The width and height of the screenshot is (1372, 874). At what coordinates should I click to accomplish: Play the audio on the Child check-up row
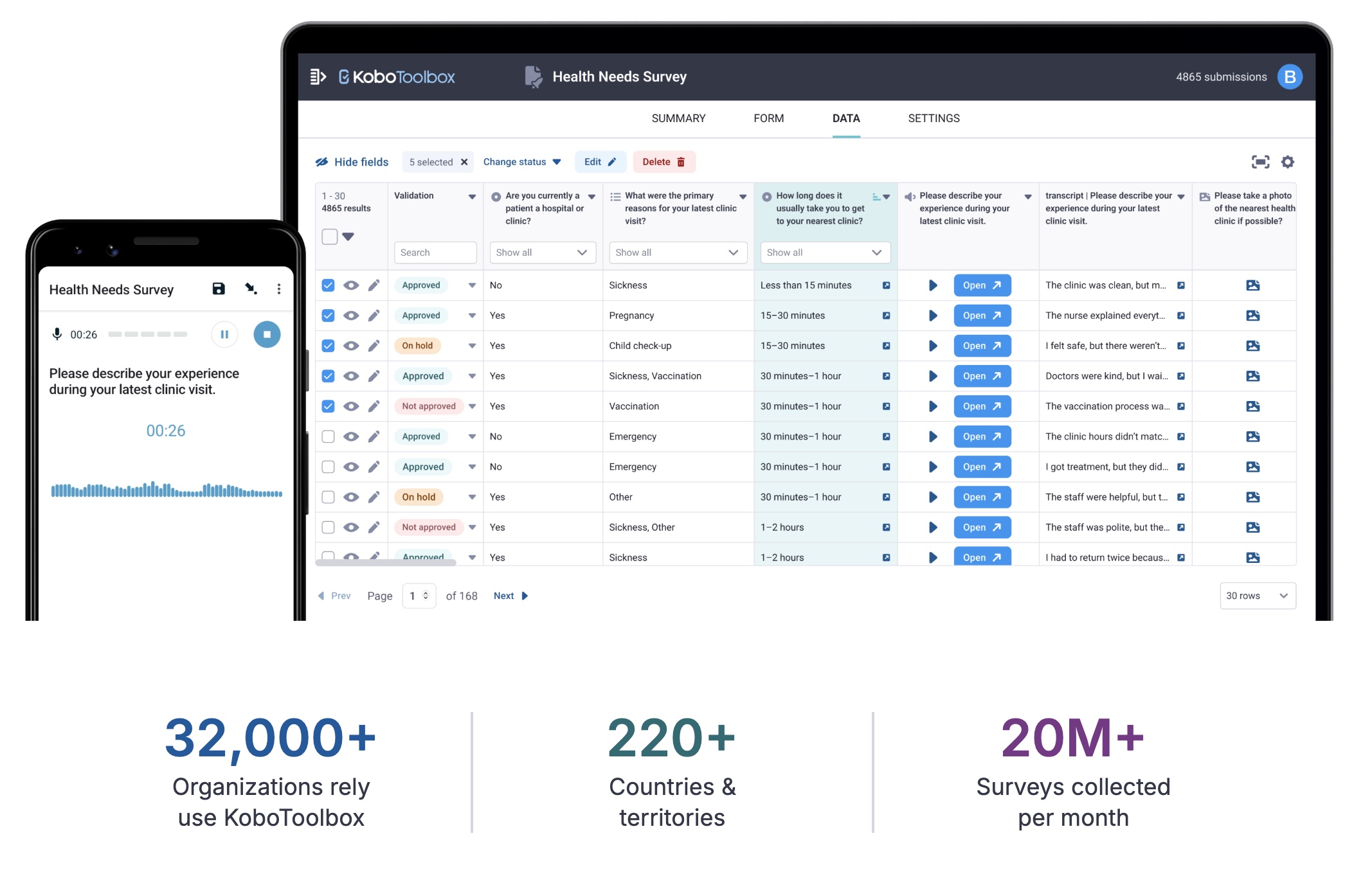point(933,346)
